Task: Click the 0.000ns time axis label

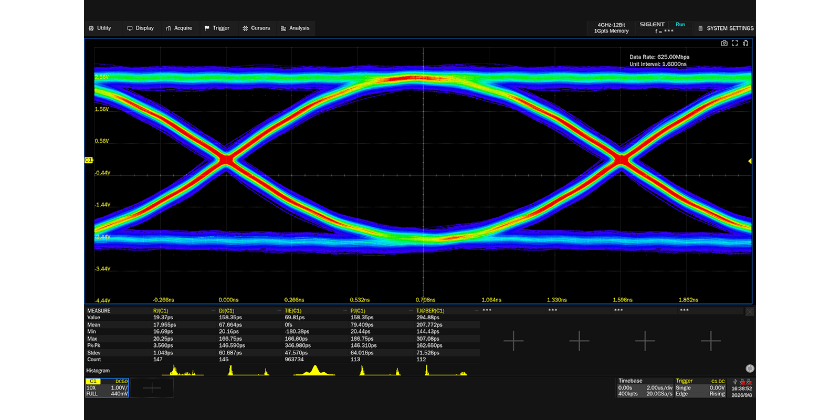Action: click(227, 300)
